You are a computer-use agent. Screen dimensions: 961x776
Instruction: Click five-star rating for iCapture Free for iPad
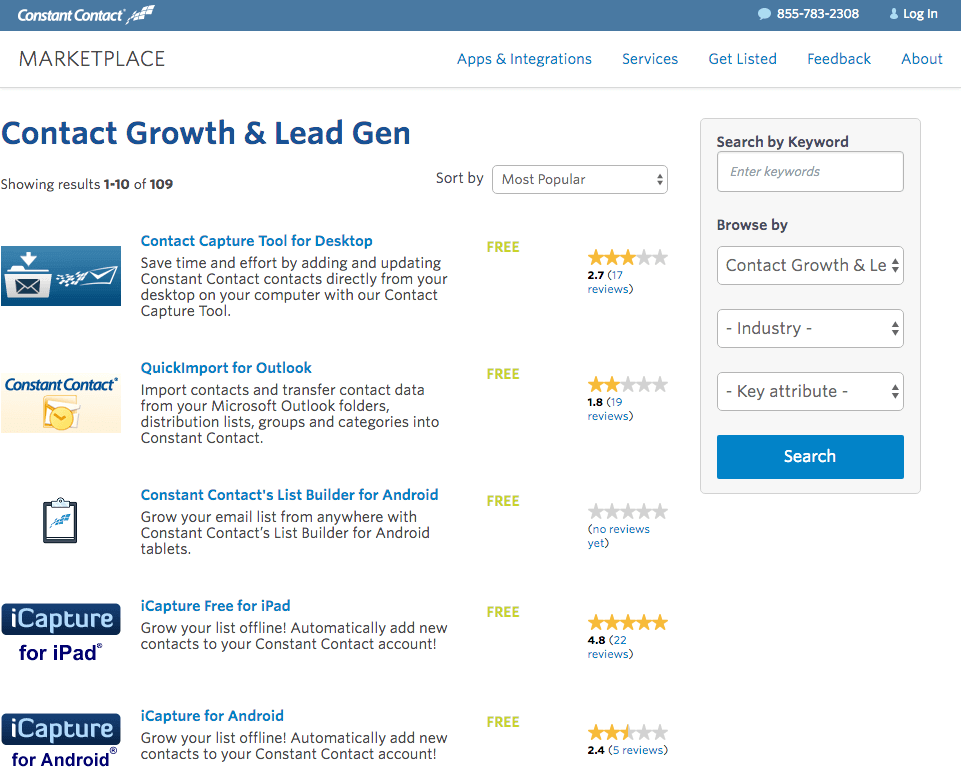point(628,623)
